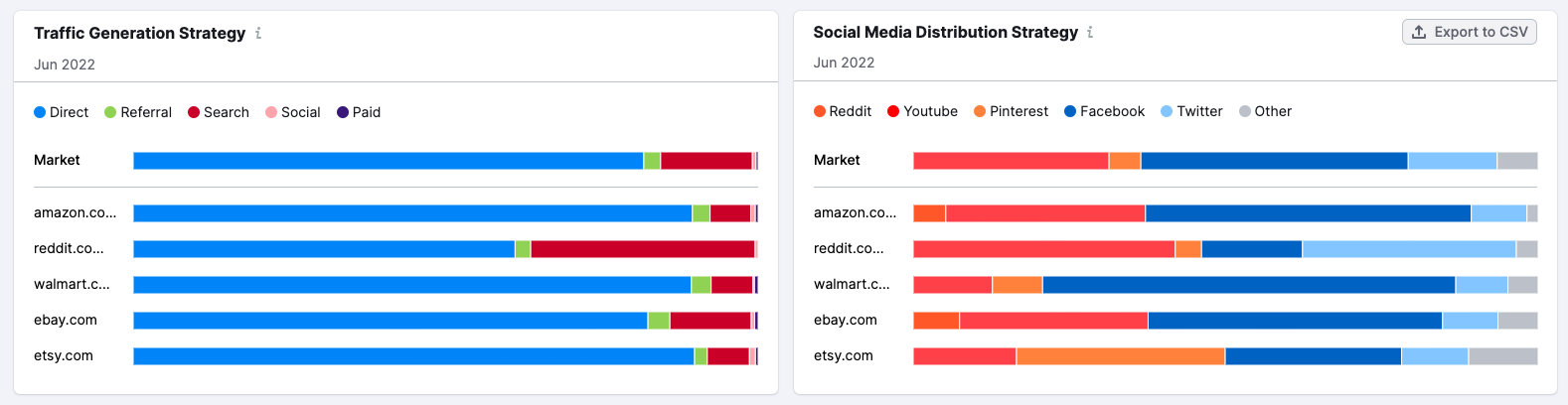The width and height of the screenshot is (1568, 405).
Task: Click info icon beside Social Media Distribution Strategy
Action: pos(1090,32)
